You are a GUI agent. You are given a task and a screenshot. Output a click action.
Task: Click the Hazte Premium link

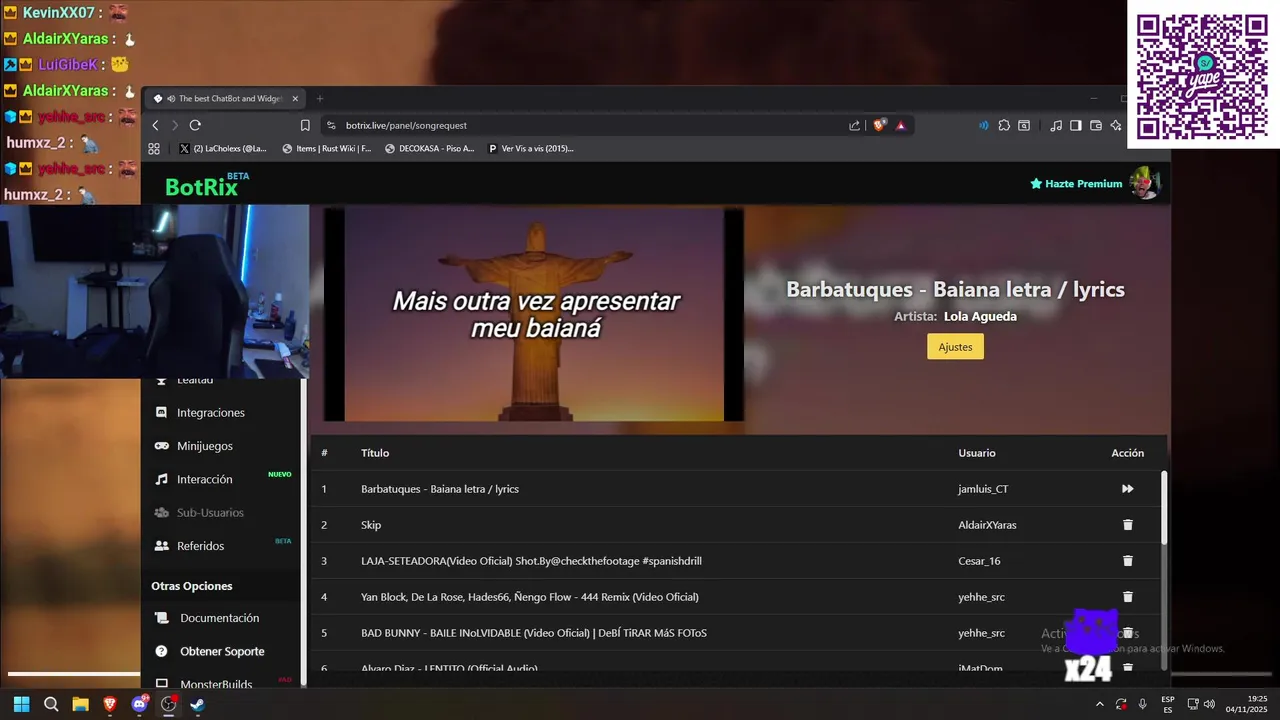tap(1076, 184)
